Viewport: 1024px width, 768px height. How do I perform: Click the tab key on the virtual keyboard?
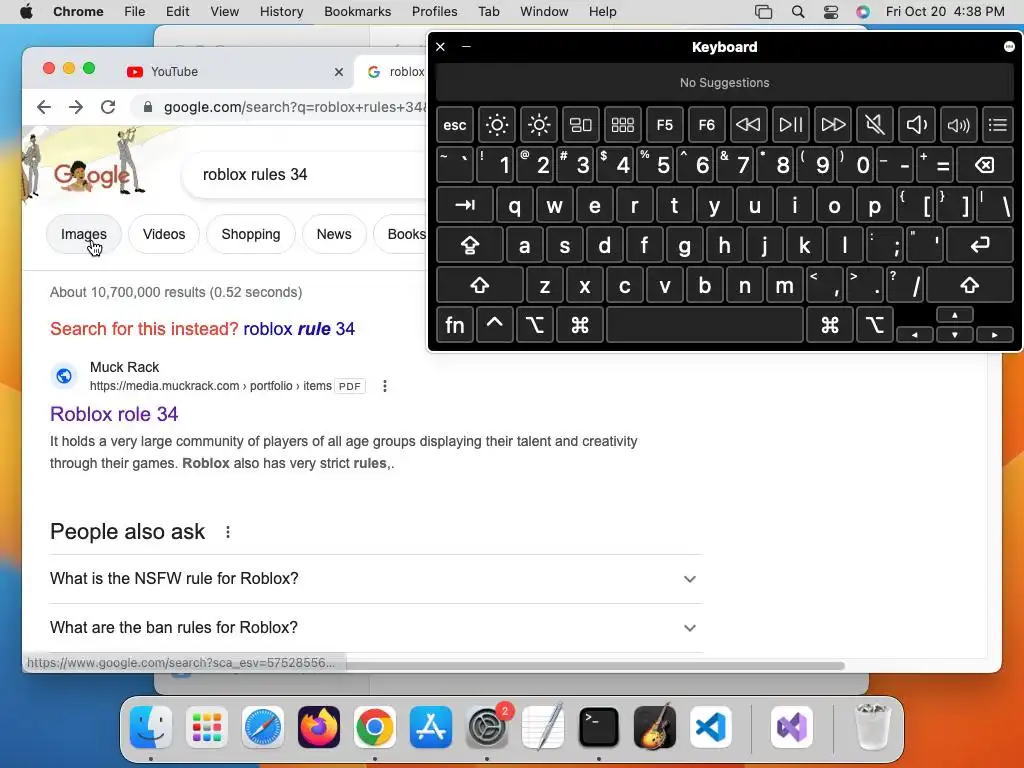(465, 205)
